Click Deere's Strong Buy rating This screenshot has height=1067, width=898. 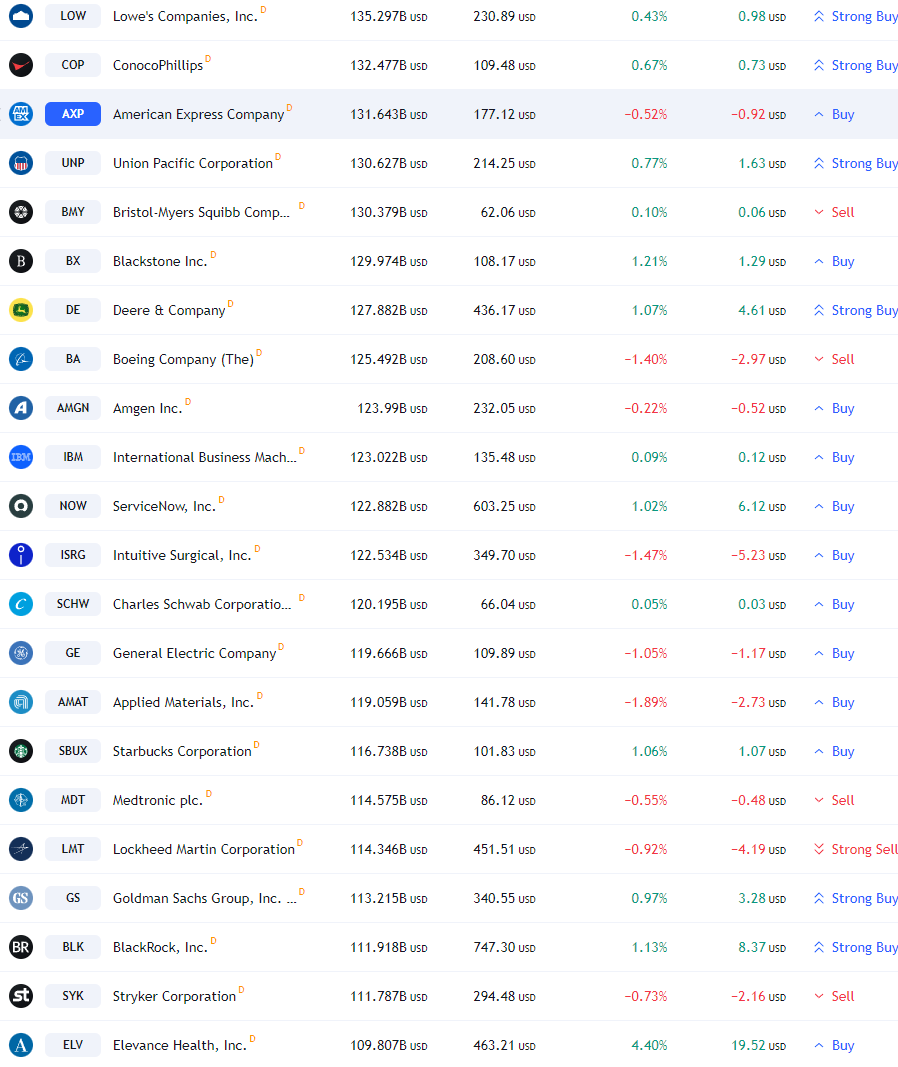856,310
